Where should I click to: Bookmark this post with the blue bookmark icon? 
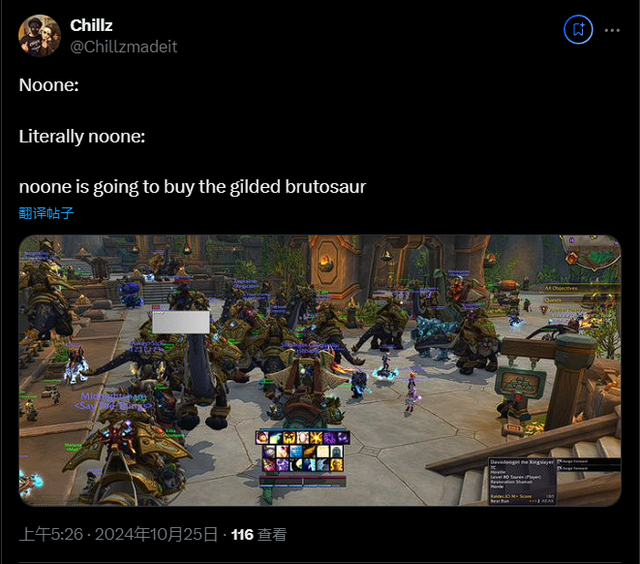578,29
